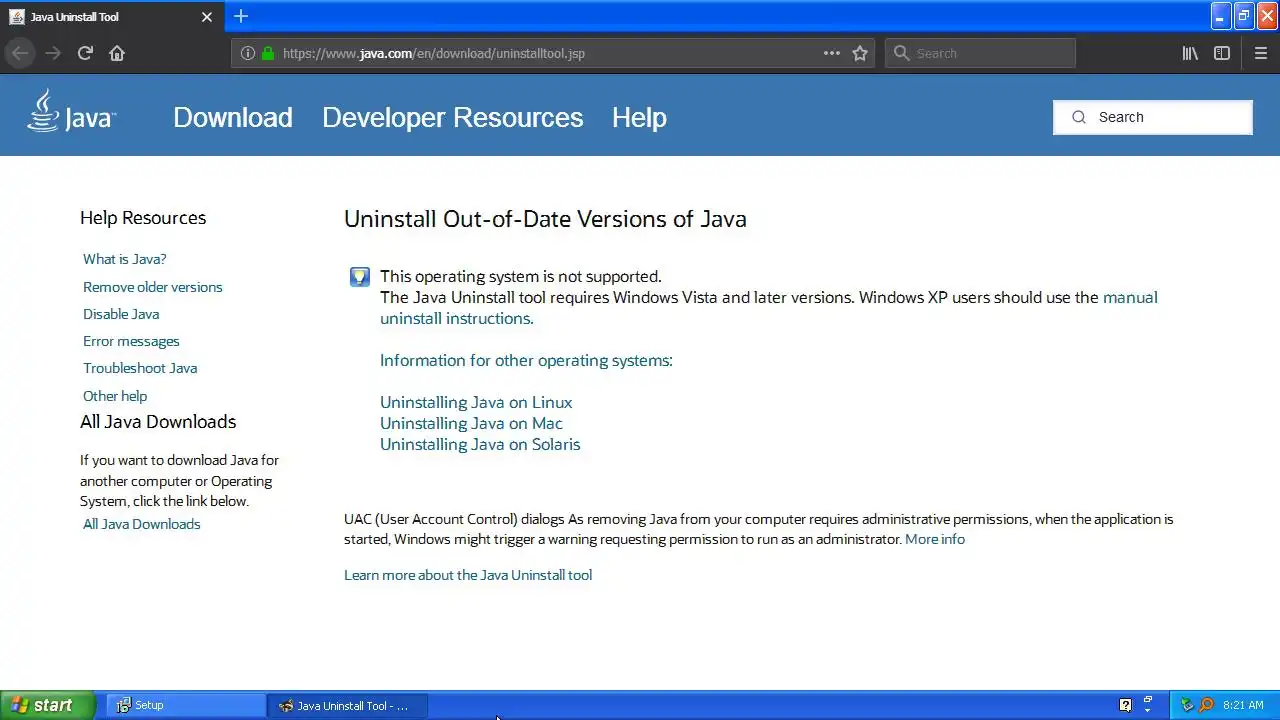Select the Java Uninstall Tool browser tab
The image size is (1280, 720).
click(110, 17)
